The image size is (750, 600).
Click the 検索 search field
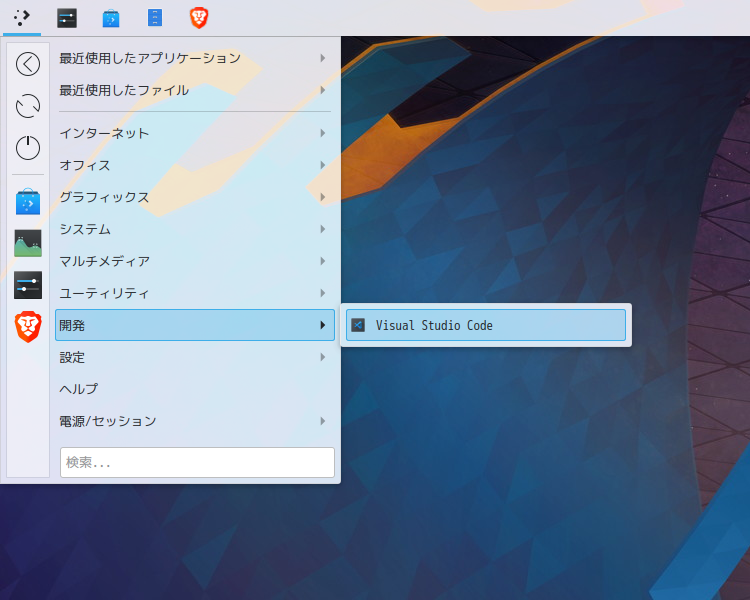pos(197,462)
